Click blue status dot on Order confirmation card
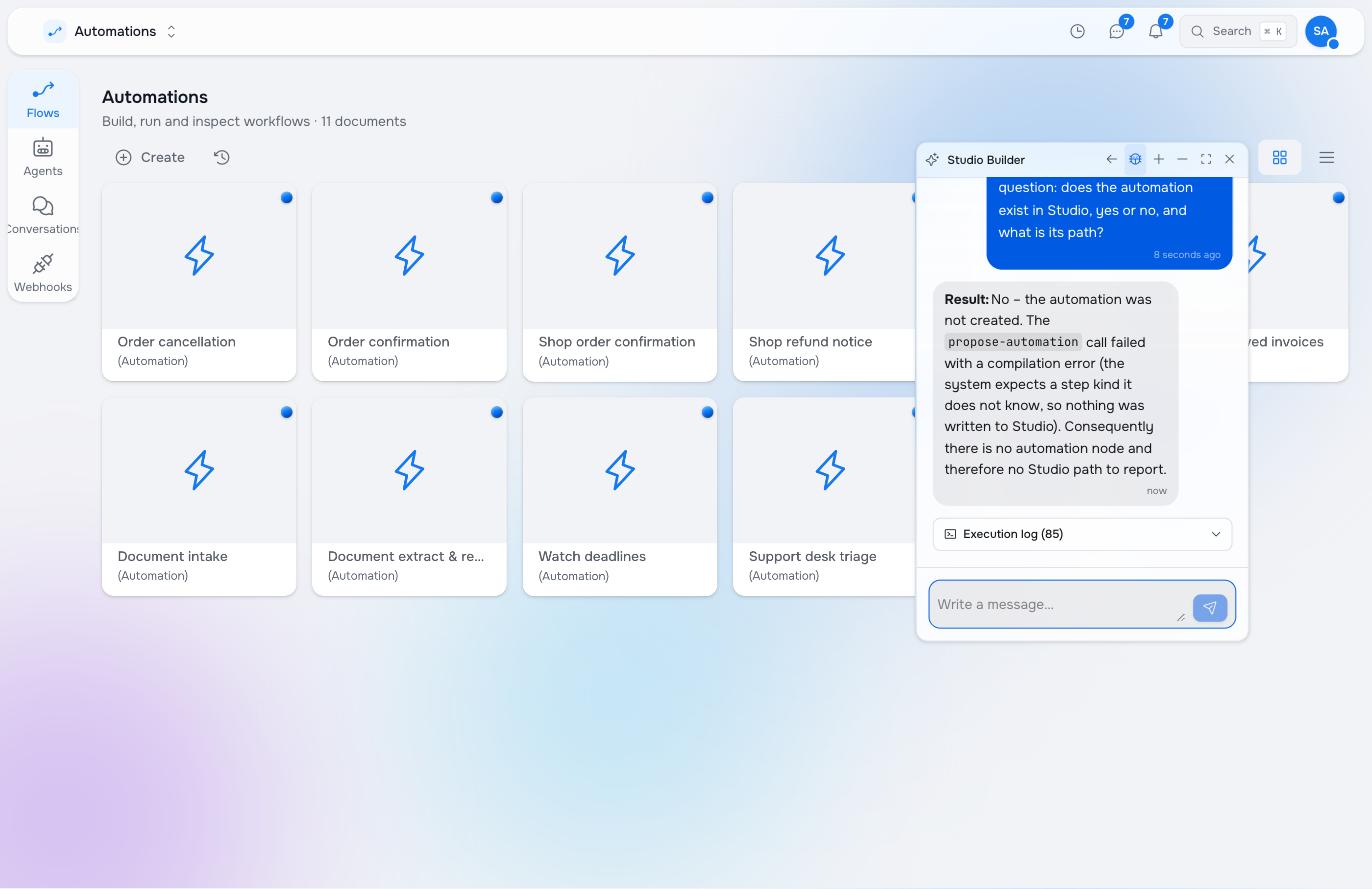1372x889 pixels. tap(497, 198)
